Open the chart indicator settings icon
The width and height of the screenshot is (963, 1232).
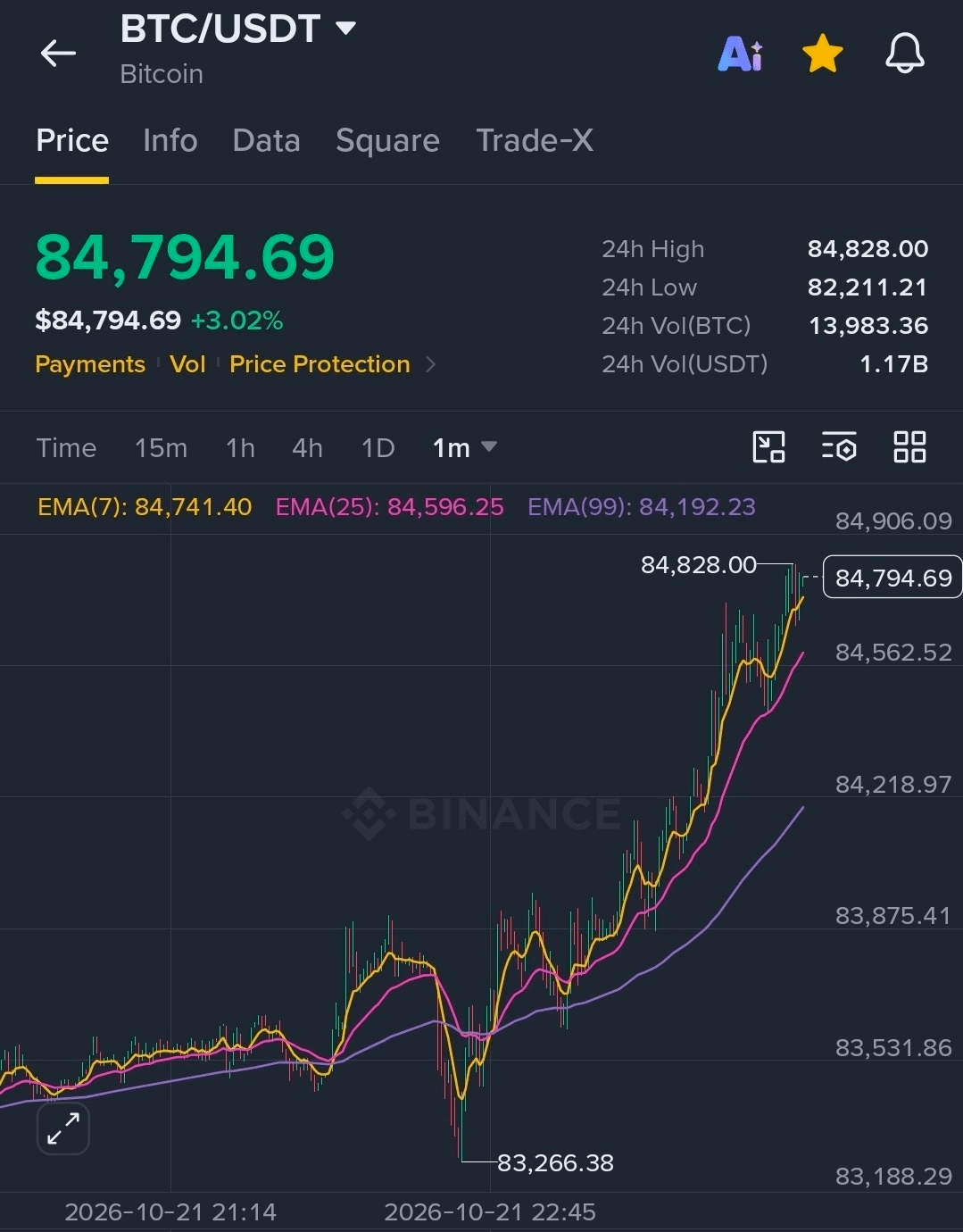(x=839, y=447)
